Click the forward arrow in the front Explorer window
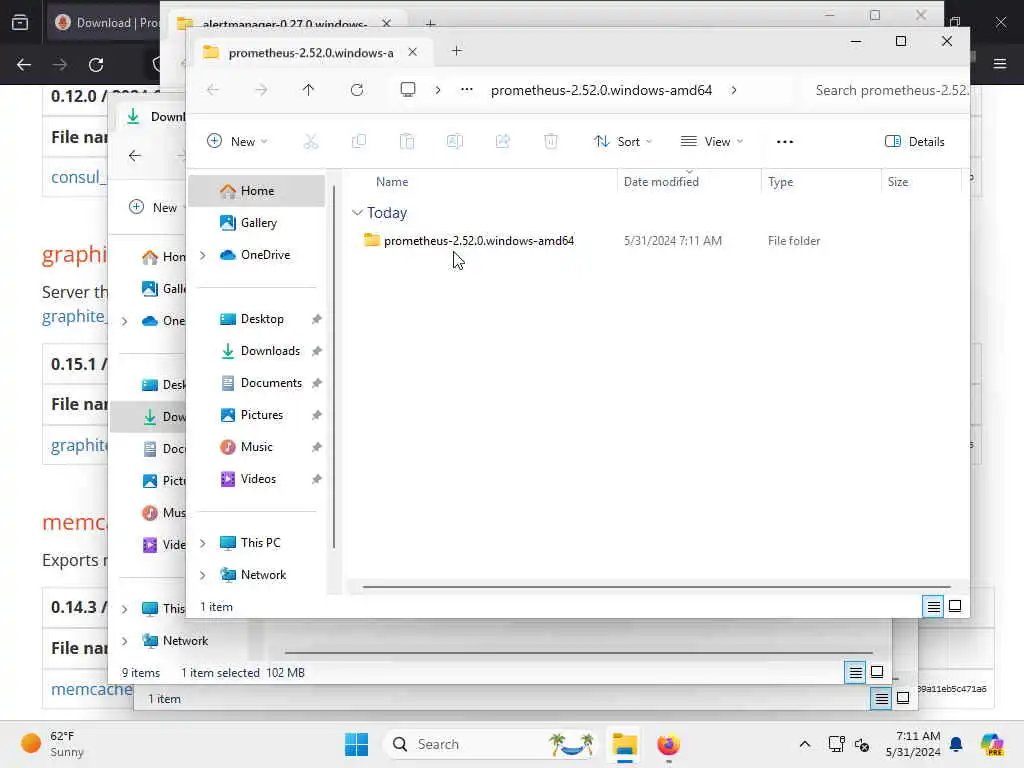This screenshot has width=1024, height=768. pos(261,90)
